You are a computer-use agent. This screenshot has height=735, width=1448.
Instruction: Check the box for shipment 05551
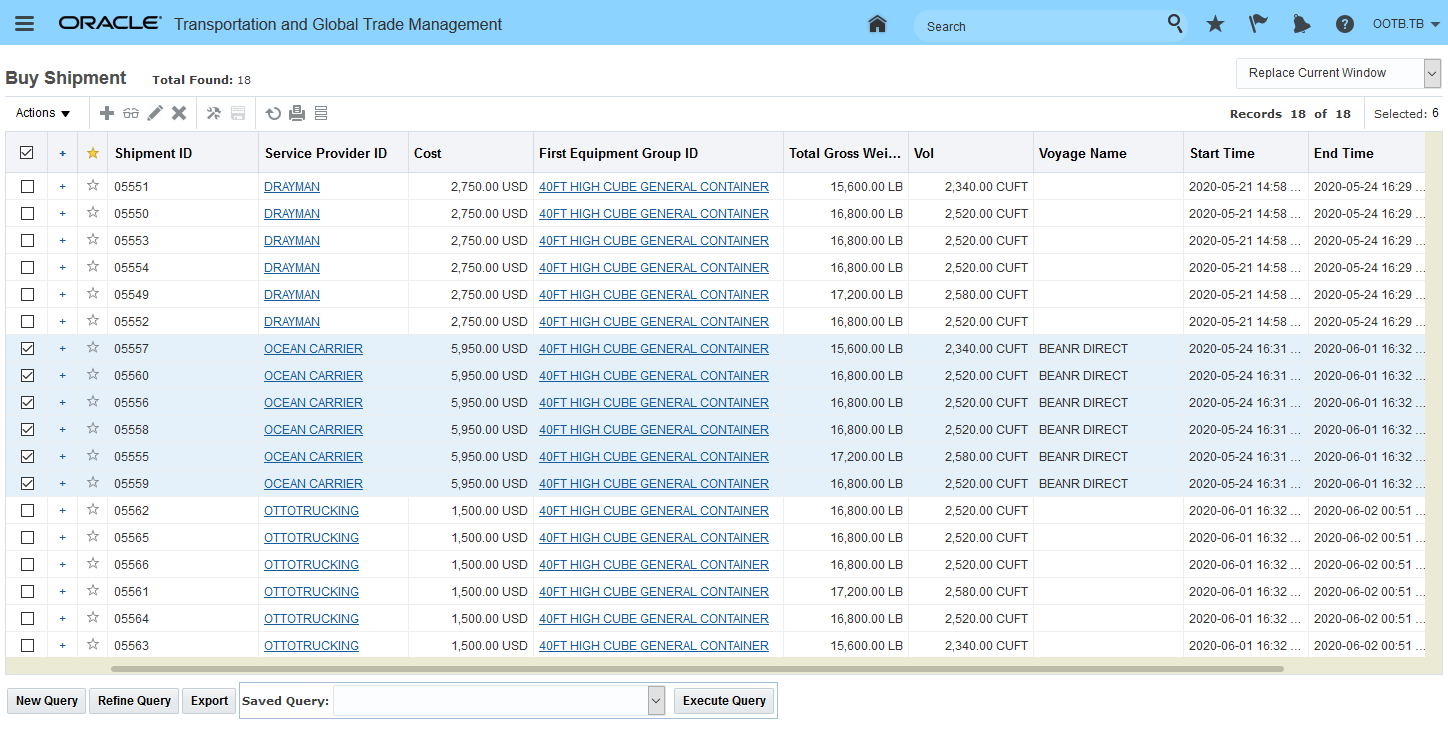27,187
